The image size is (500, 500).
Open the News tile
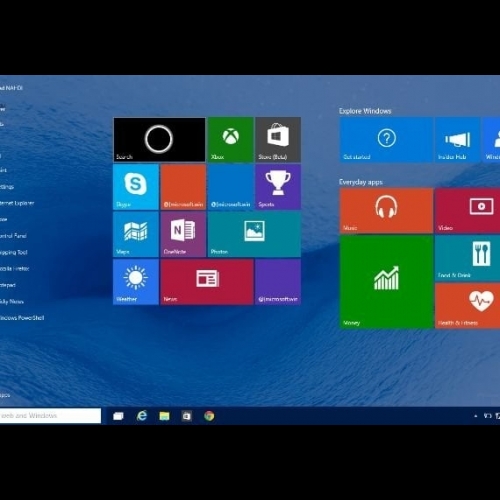pos(207,282)
